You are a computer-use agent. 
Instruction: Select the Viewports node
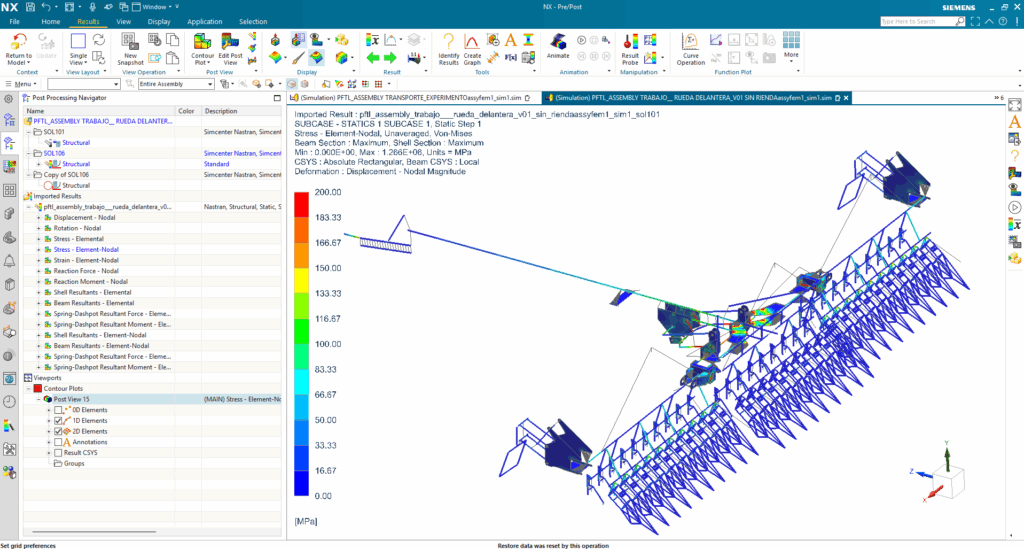(x=47, y=378)
